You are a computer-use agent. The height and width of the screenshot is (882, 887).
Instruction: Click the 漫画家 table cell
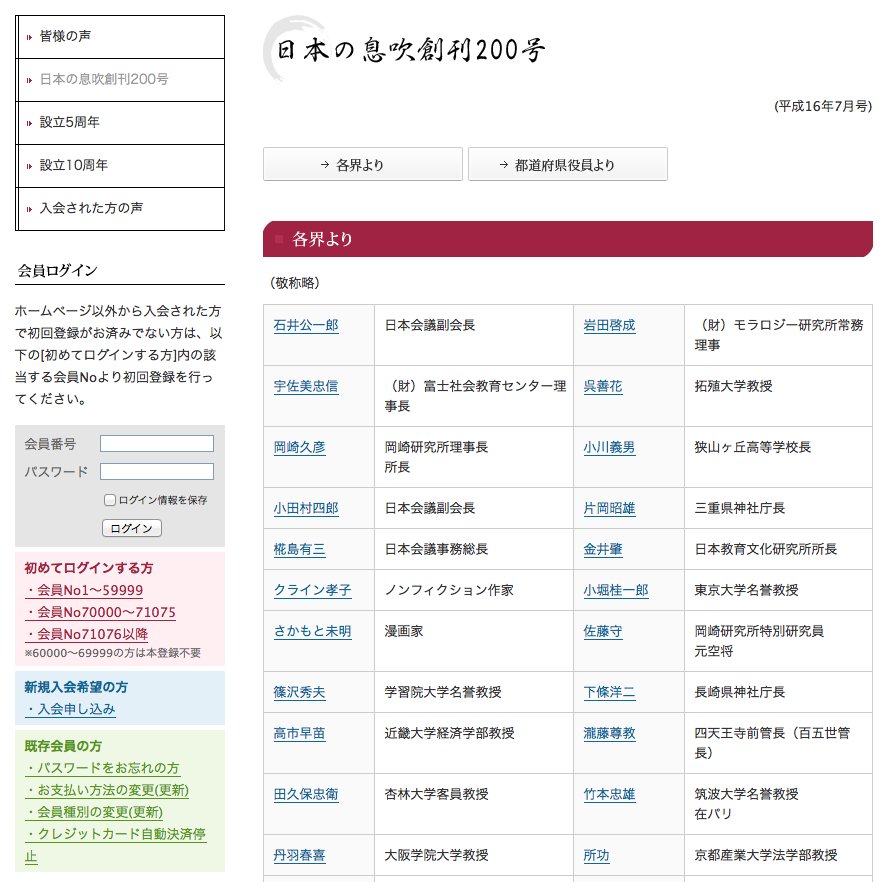tap(474, 641)
